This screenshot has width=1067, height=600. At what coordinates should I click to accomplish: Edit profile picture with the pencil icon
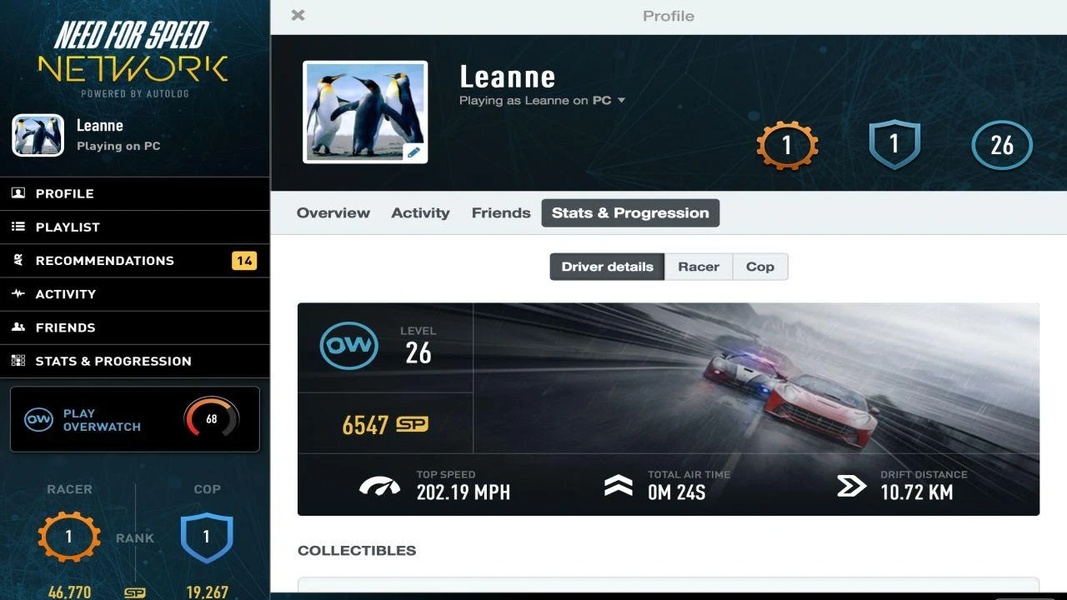[x=414, y=152]
